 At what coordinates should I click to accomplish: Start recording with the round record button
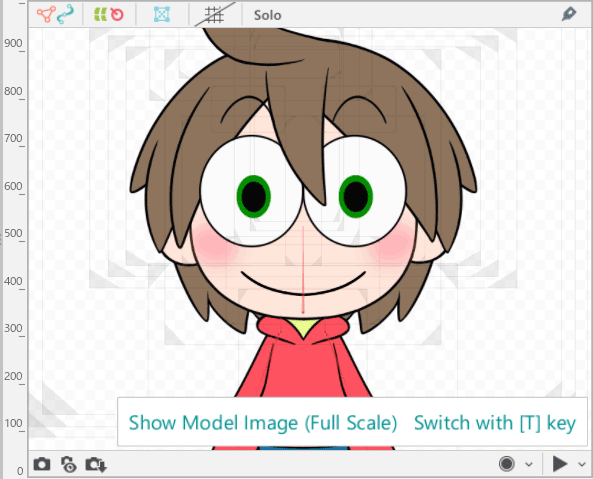pos(507,463)
